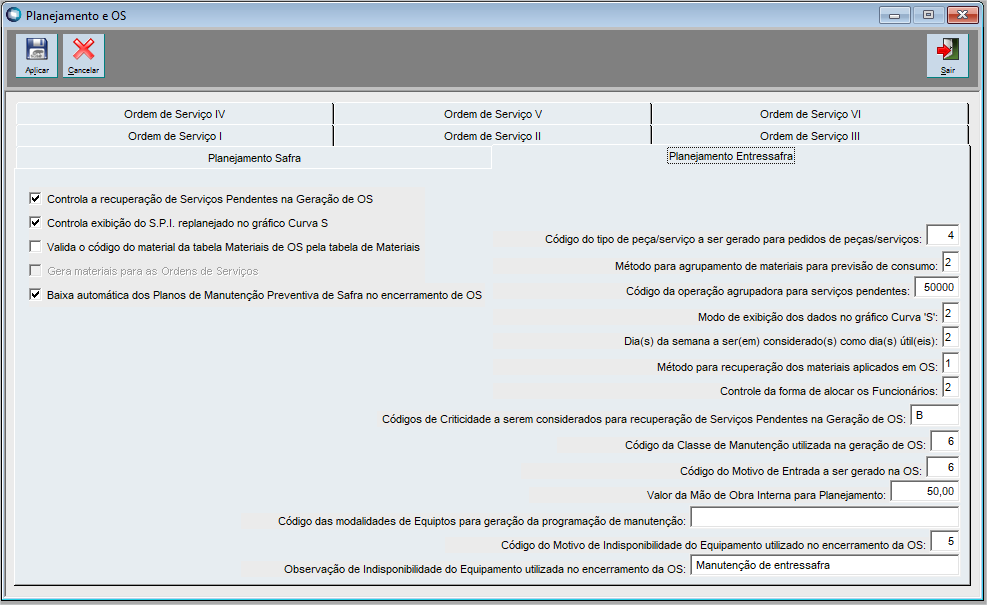Edit código do tipo de peça/serviço field

pyautogui.click(x=942, y=235)
